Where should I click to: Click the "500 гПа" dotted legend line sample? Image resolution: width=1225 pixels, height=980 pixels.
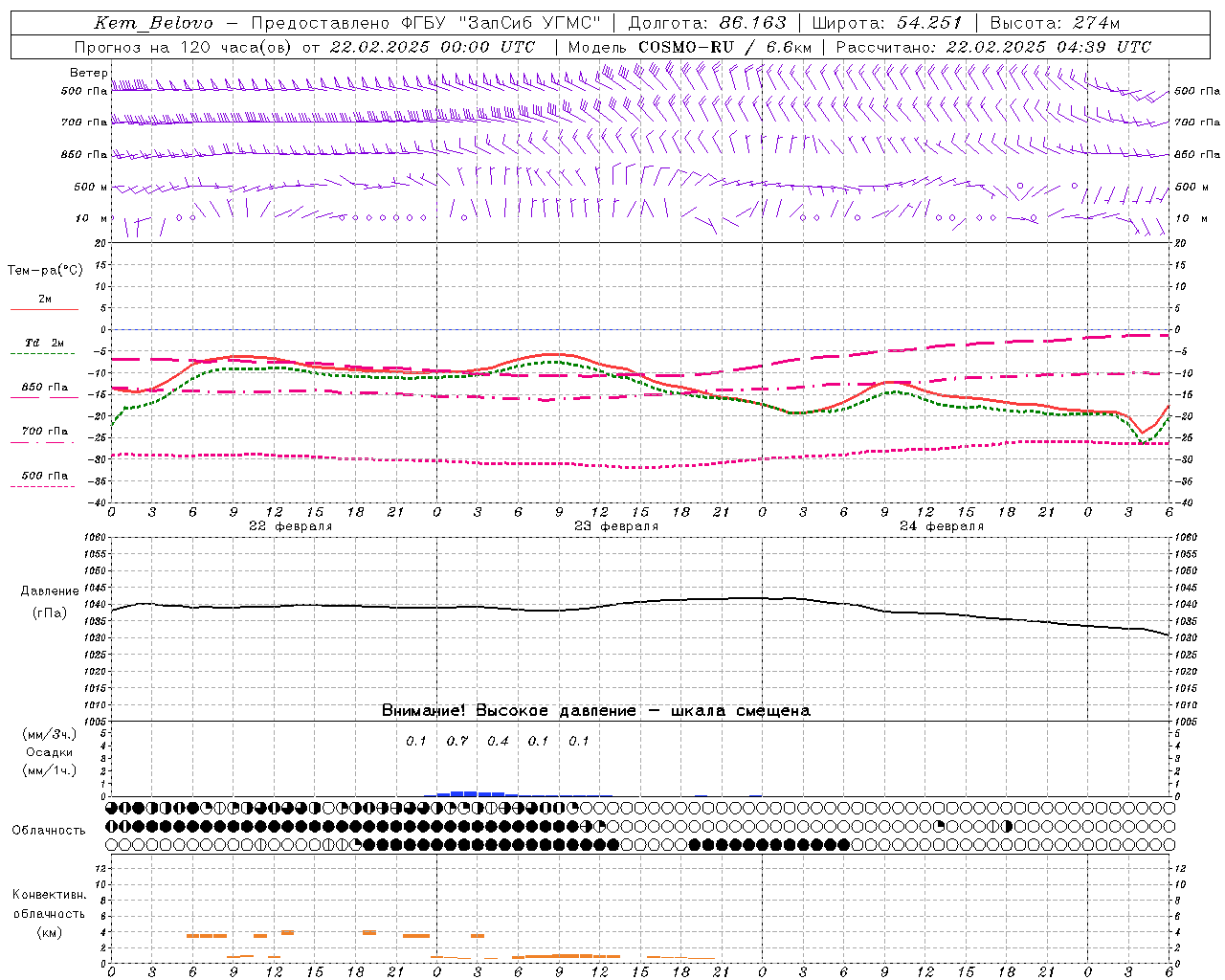click(x=44, y=486)
